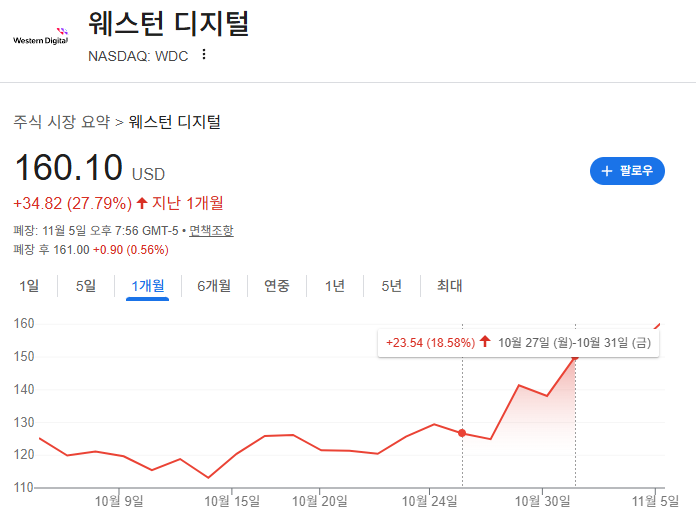Click the red start dot on the chart line
The image size is (696, 525).
[462, 433]
